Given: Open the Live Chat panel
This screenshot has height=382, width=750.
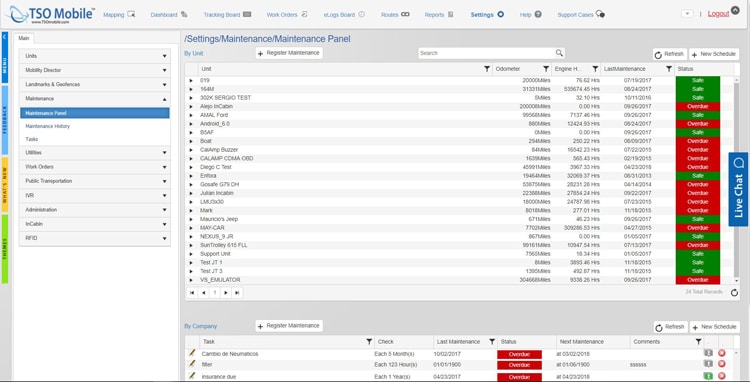Looking at the screenshot, I should [738, 189].
